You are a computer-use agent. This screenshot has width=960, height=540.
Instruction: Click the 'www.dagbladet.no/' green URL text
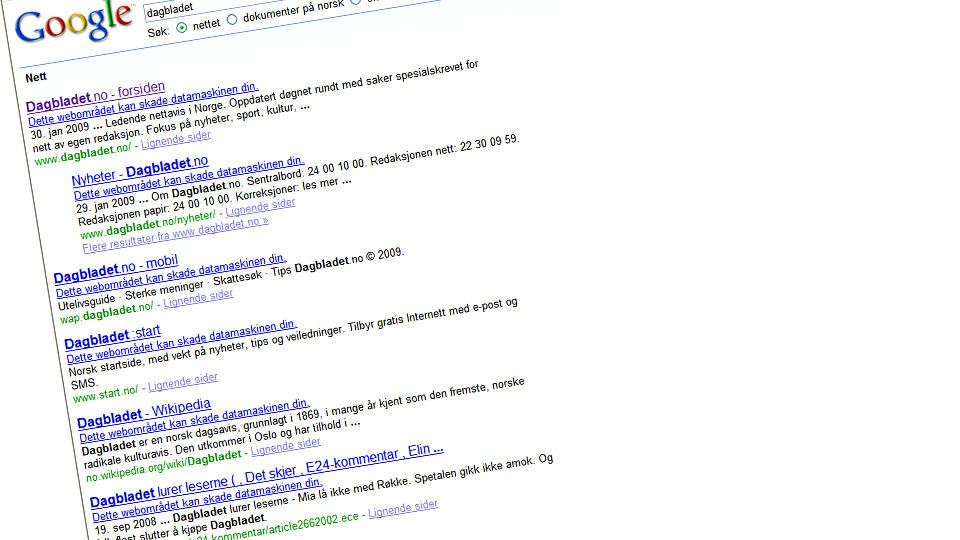83,154
